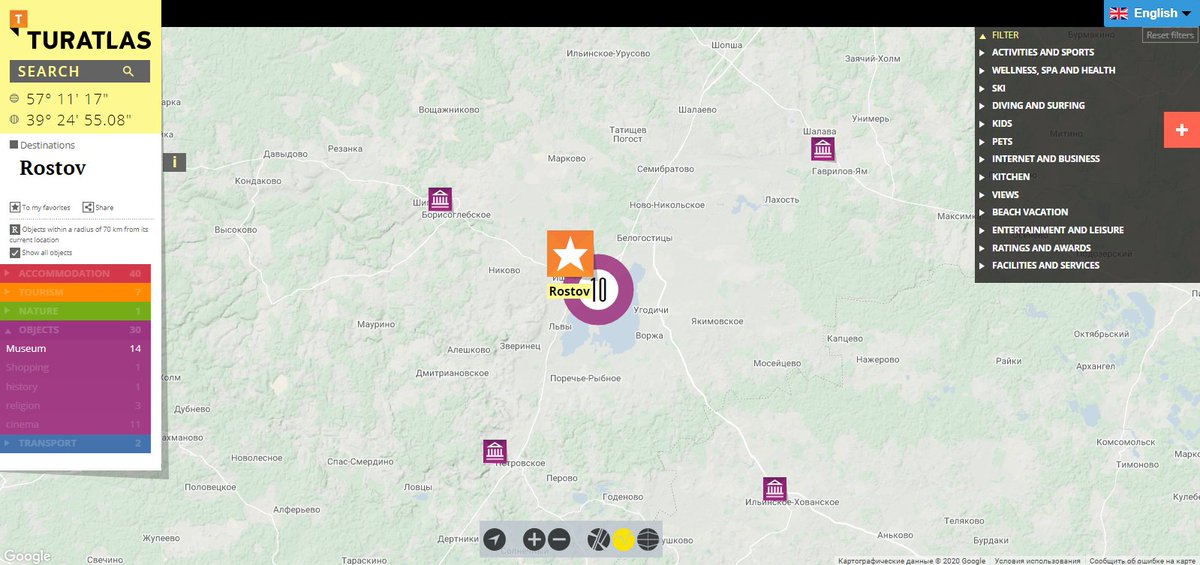Click the yellow Rostov map label
The height and width of the screenshot is (565, 1200).
[x=569, y=291]
